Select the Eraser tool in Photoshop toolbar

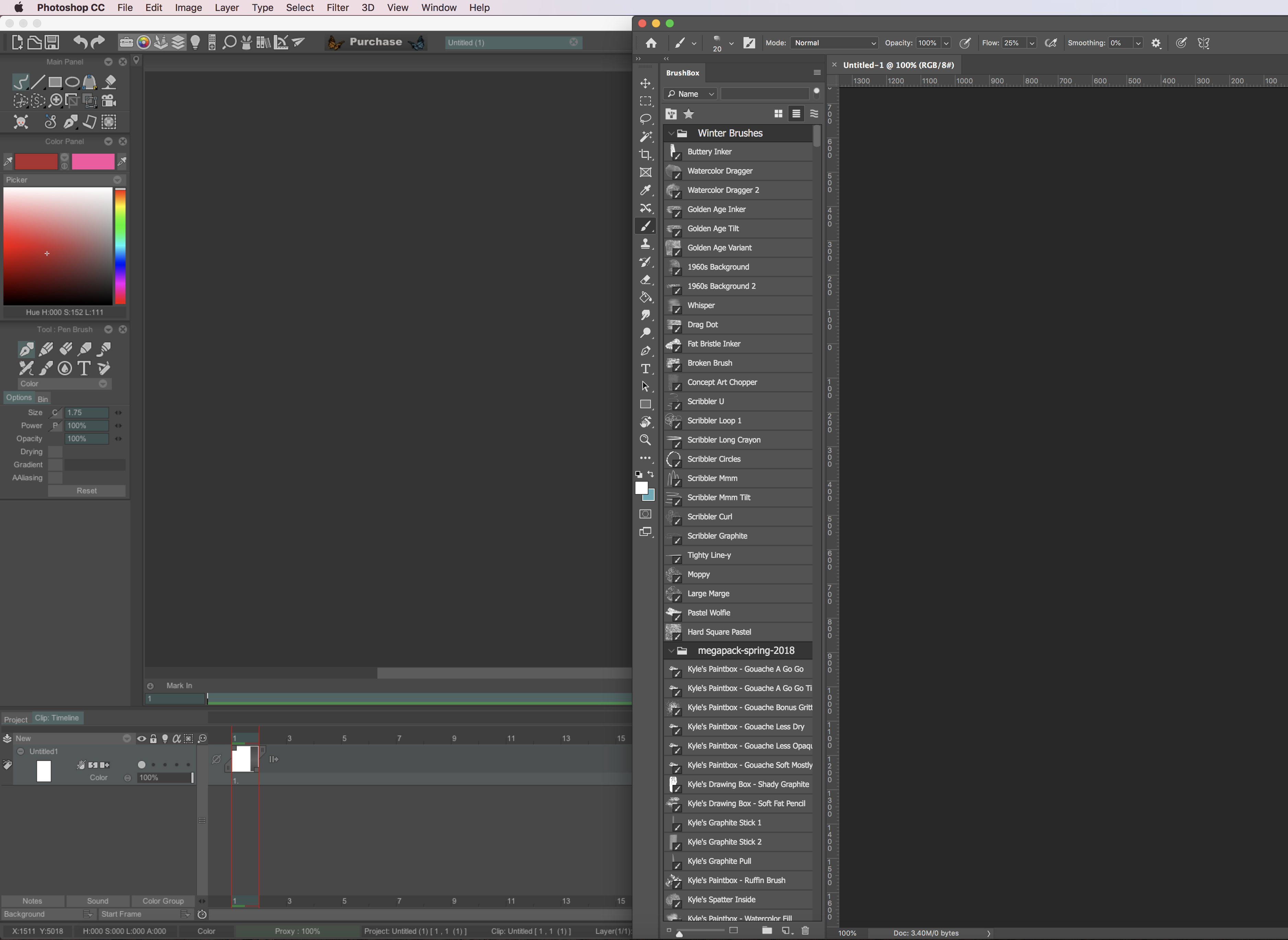645,279
